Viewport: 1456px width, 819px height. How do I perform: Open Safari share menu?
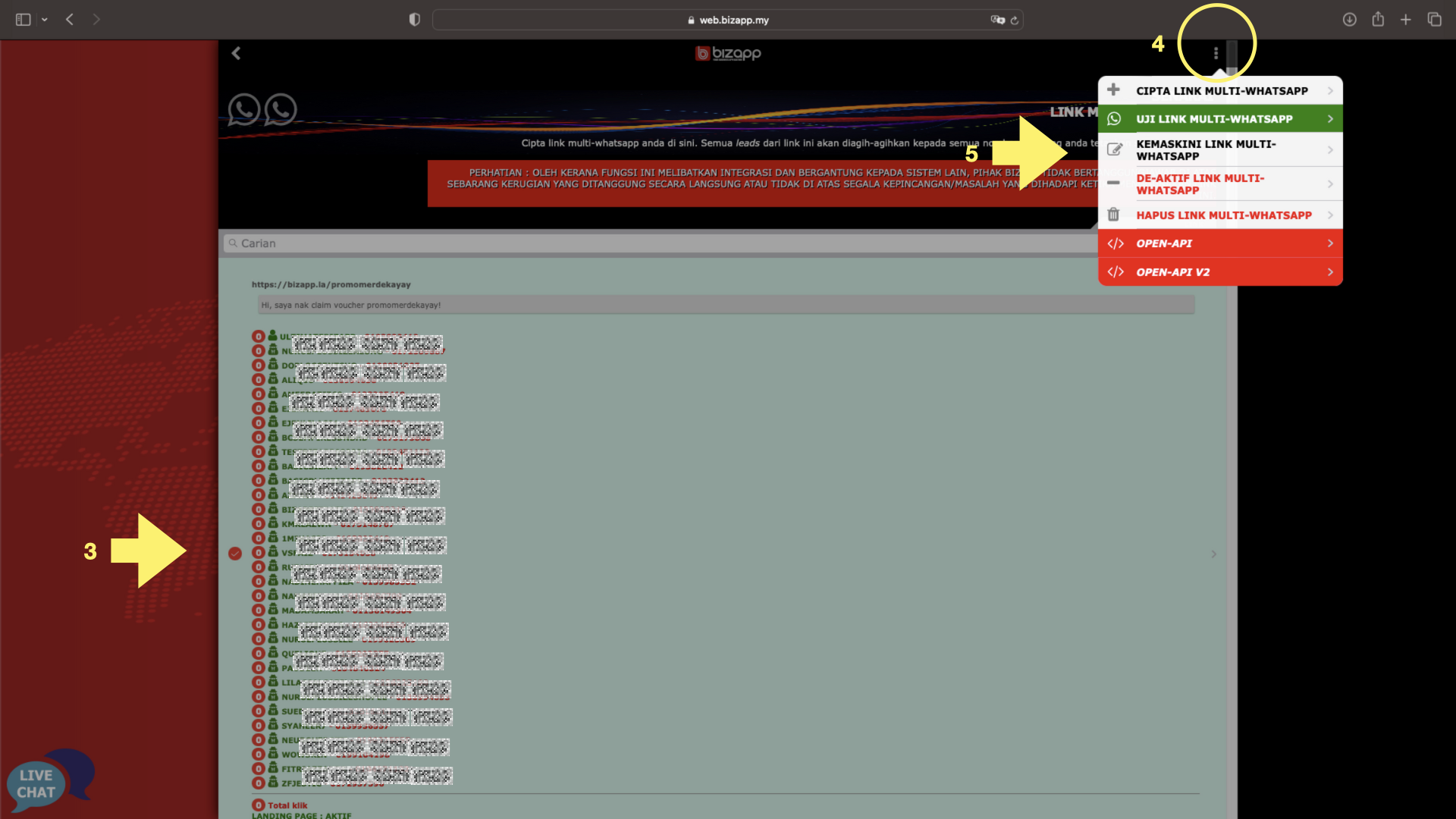coord(1378,20)
